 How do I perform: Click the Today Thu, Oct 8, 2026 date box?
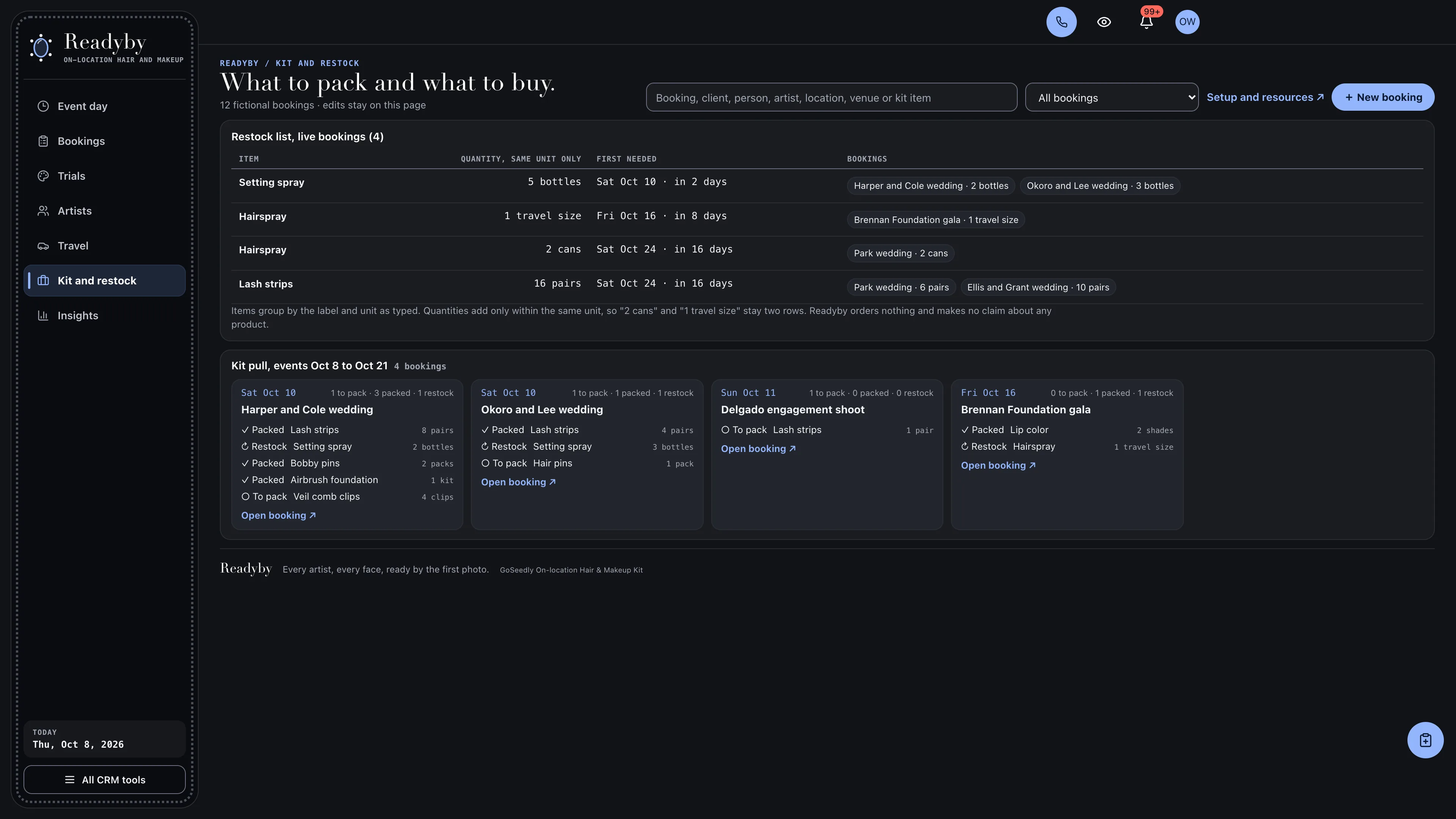tap(105, 739)
